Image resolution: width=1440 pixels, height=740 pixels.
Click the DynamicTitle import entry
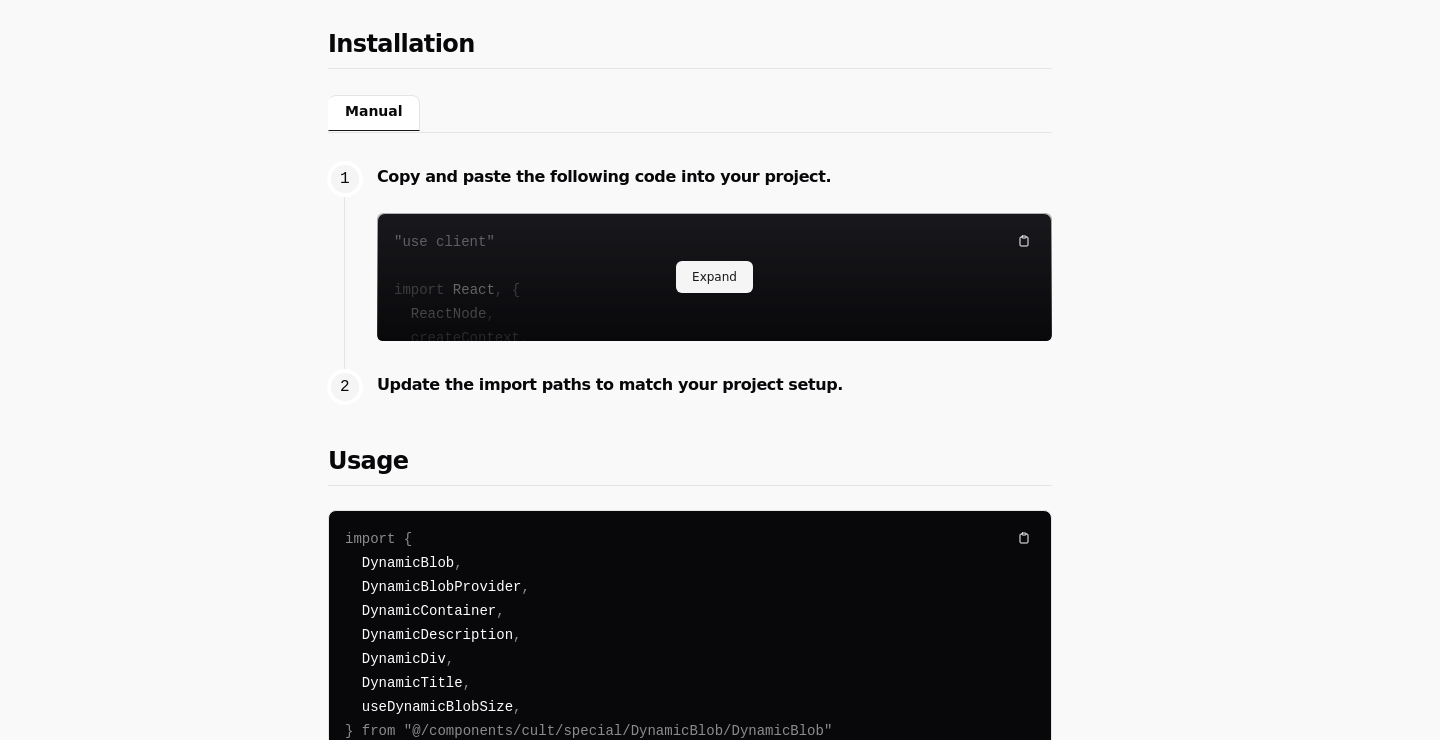[411, 683]
